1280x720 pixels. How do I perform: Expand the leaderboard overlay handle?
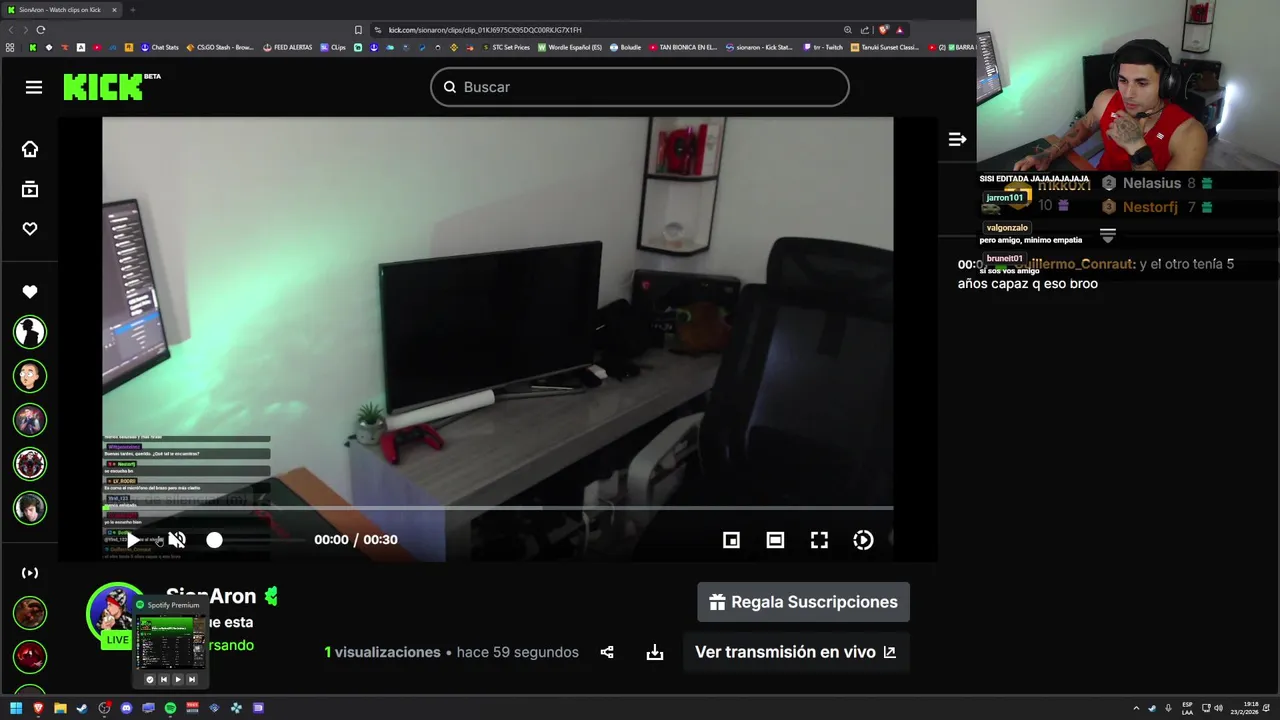point(1107,235)
